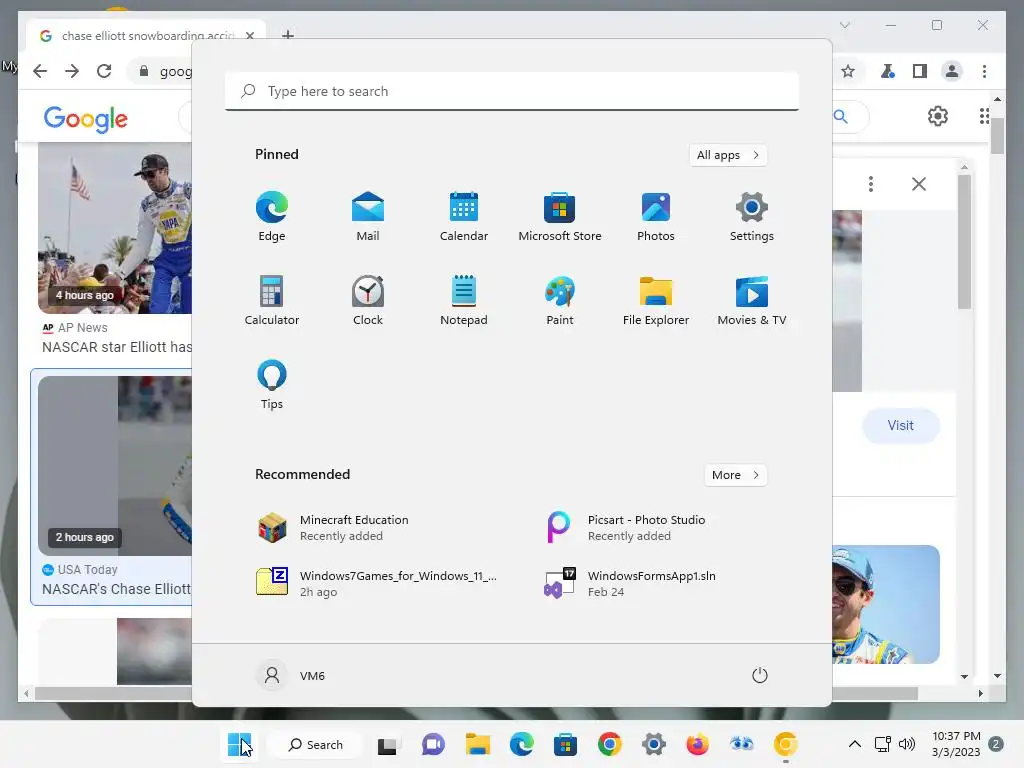Open Chrome profile avatar

click(x=952, y=71)
